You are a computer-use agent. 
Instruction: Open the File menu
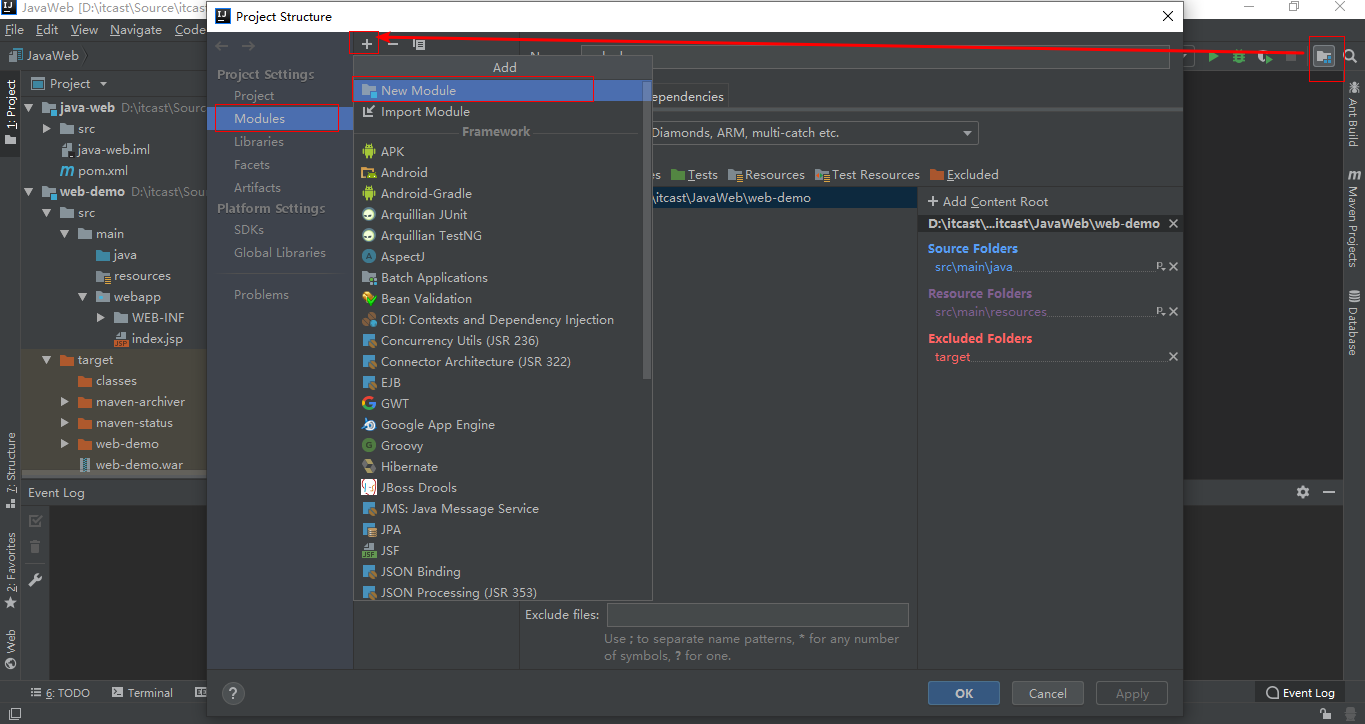coord(13,30)
